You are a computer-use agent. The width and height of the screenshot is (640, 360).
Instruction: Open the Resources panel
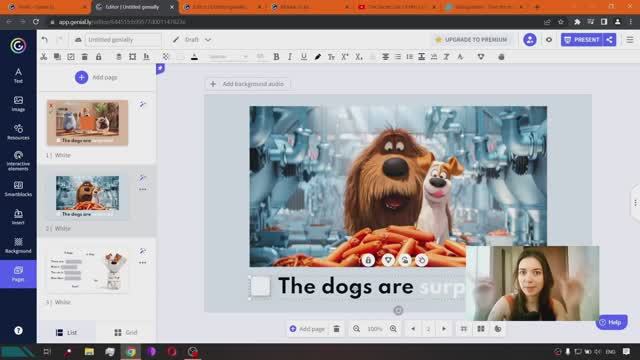pyautogui.click(x=18, y=132)
